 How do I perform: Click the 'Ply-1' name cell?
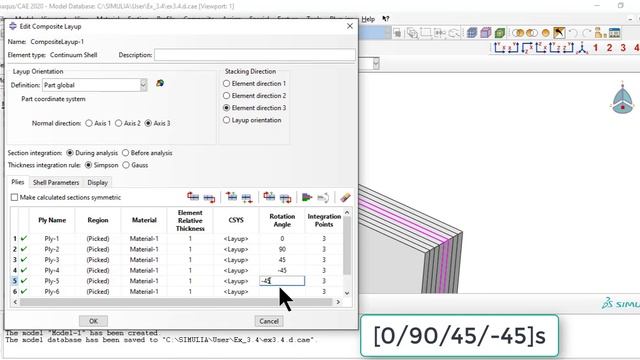pos(52,238)
